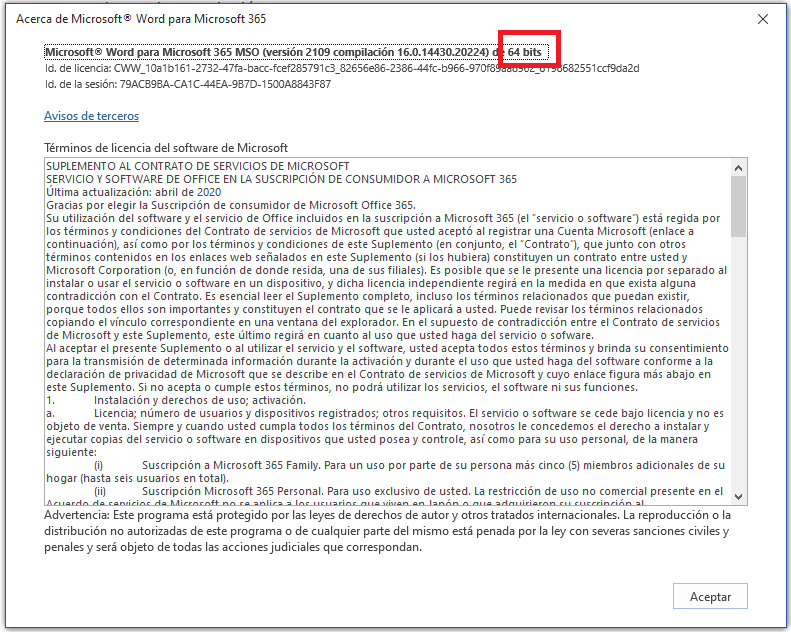
Task: Click 'Última actualización: abril de 2020' line
Action: pyautogui.click(x=134, y=192)
